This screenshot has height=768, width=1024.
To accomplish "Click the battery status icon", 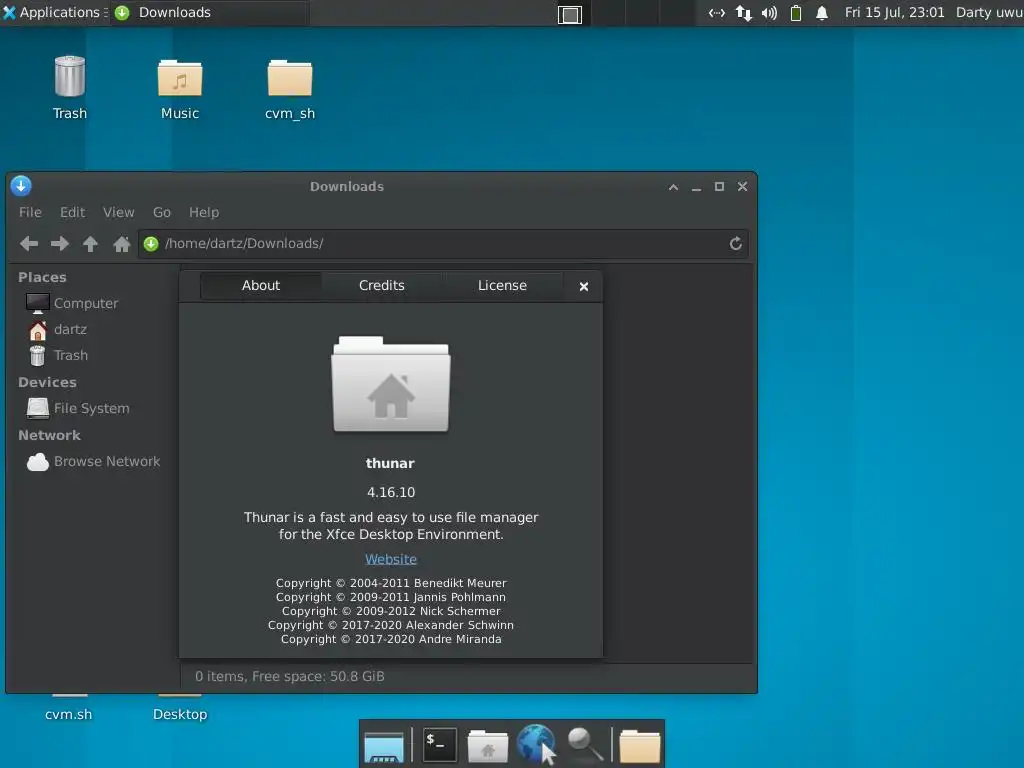I will point(795,13).
